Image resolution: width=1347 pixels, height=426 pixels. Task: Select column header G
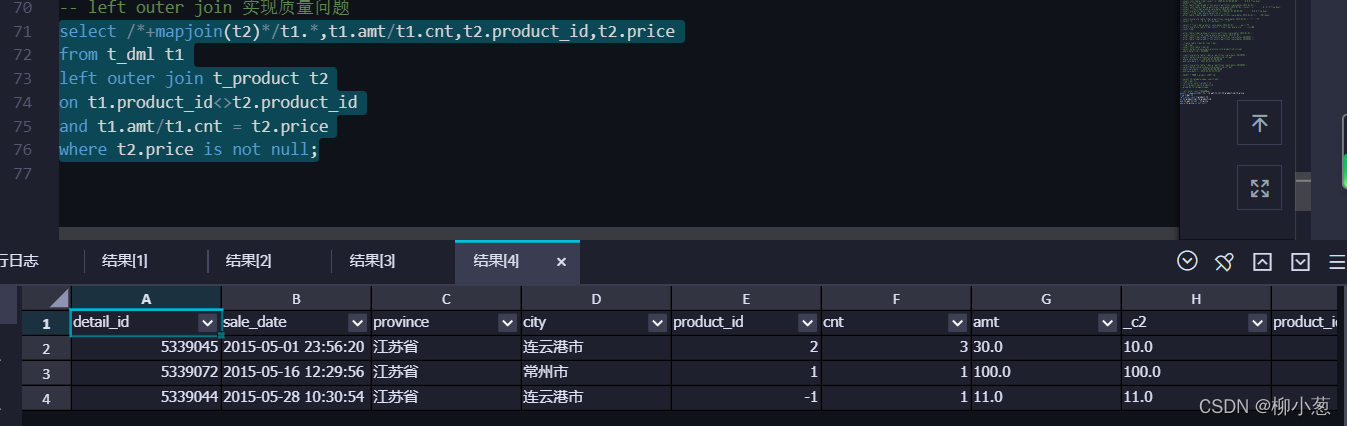click(1046, 298)
